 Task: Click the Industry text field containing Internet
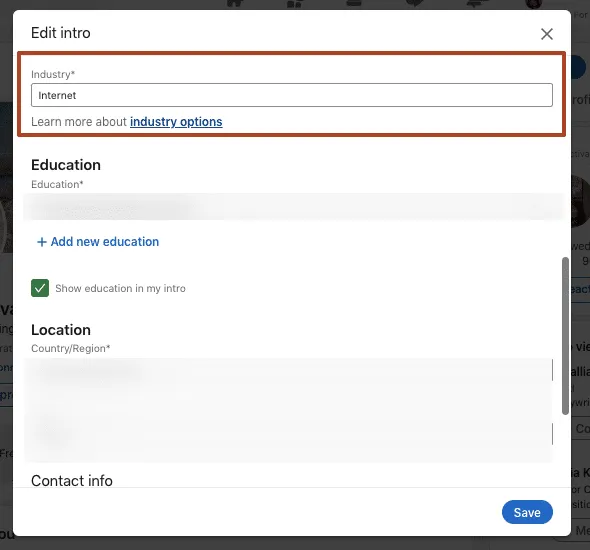coord(292,95)
